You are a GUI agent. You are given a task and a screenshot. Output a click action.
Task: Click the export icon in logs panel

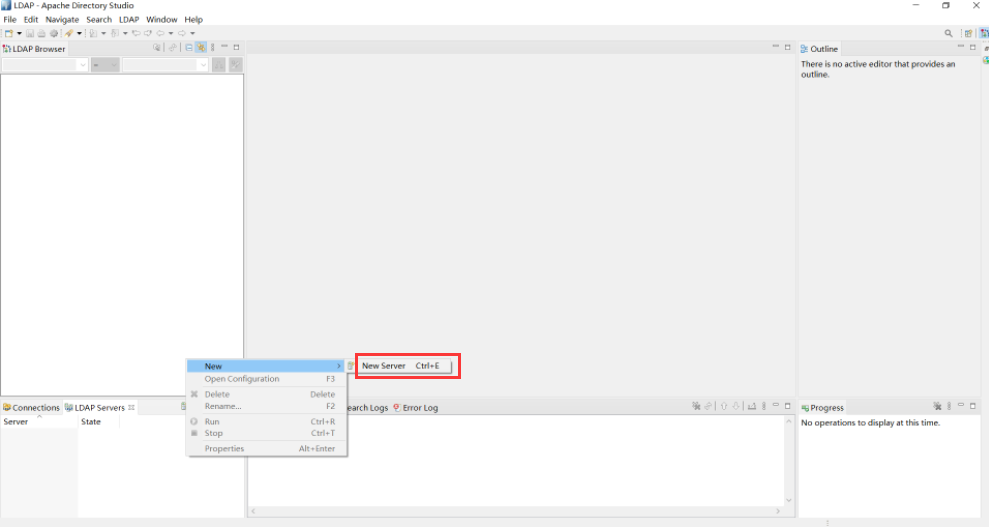point(752,407)
